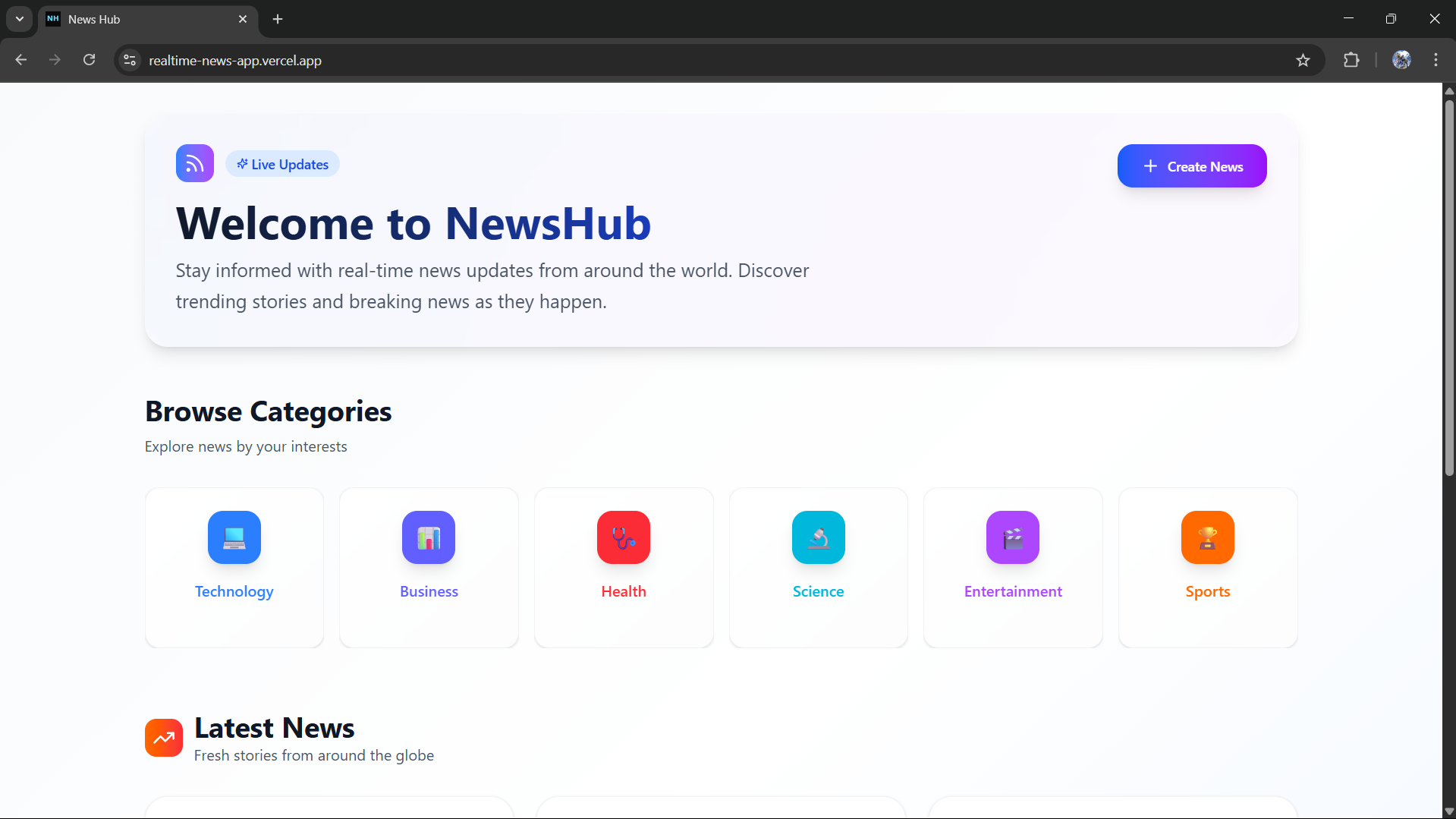Open the browser extensions puzzle icon
The width and height of the screenshot is (1456, 819).
[x=1352, y=60]
